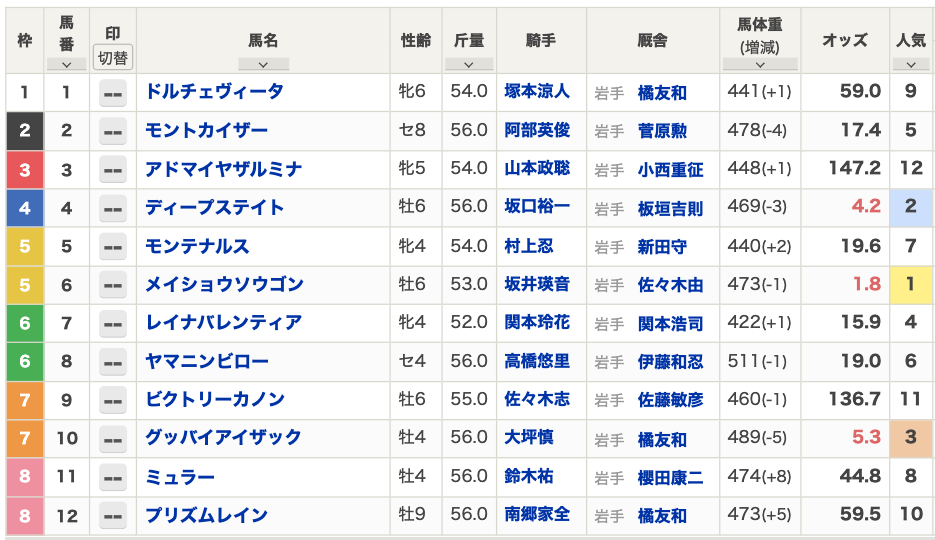Select the blue frame 4 cell
Viewport: 935px width, 540px height.
[x=24, y=208]
